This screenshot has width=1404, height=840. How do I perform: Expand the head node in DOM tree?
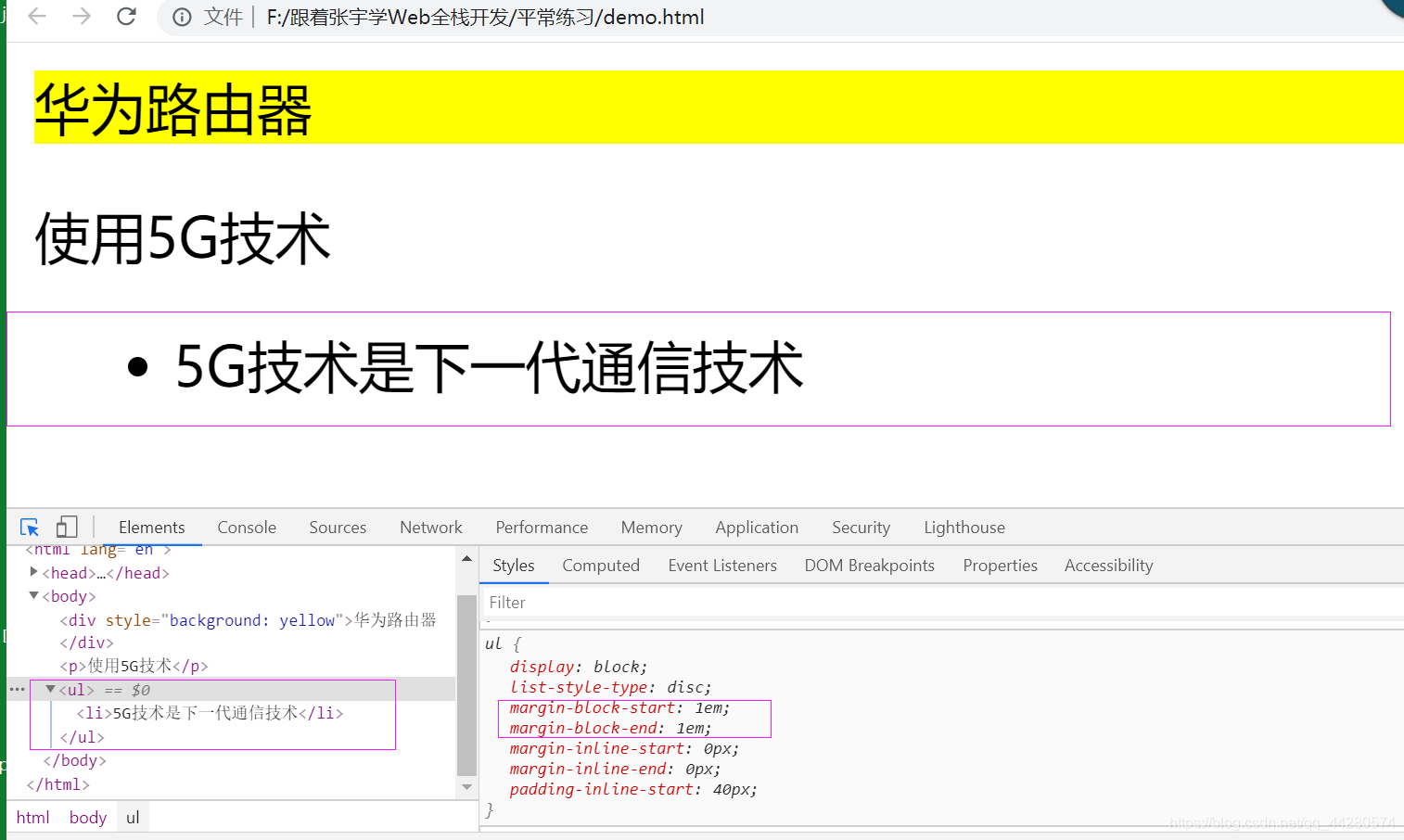point(34,572)
